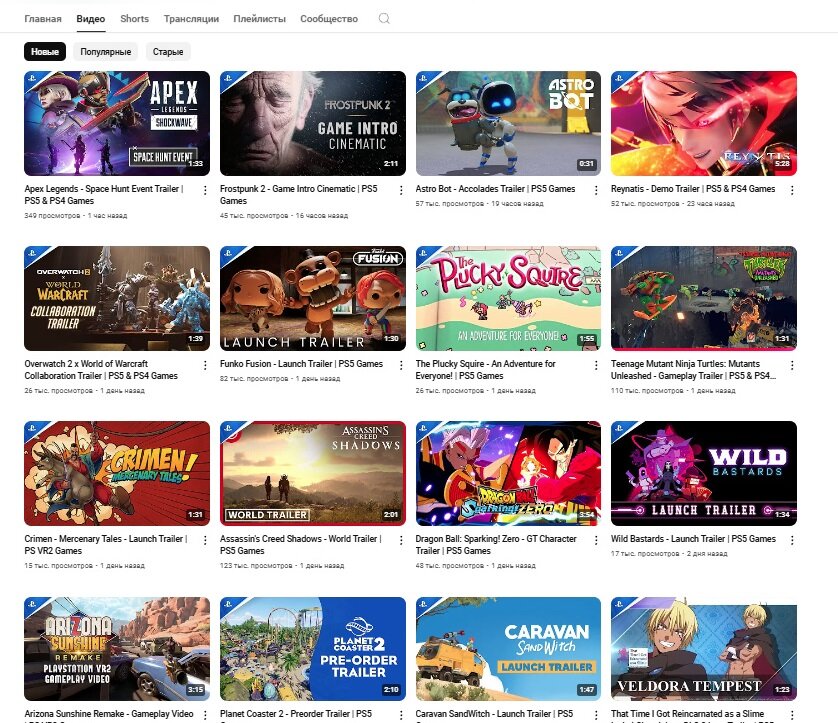838x723 pixels.
Task: Click title 'The Plucky Squire - An Adventure for Everyone!'
Action: tap(486, 369)
